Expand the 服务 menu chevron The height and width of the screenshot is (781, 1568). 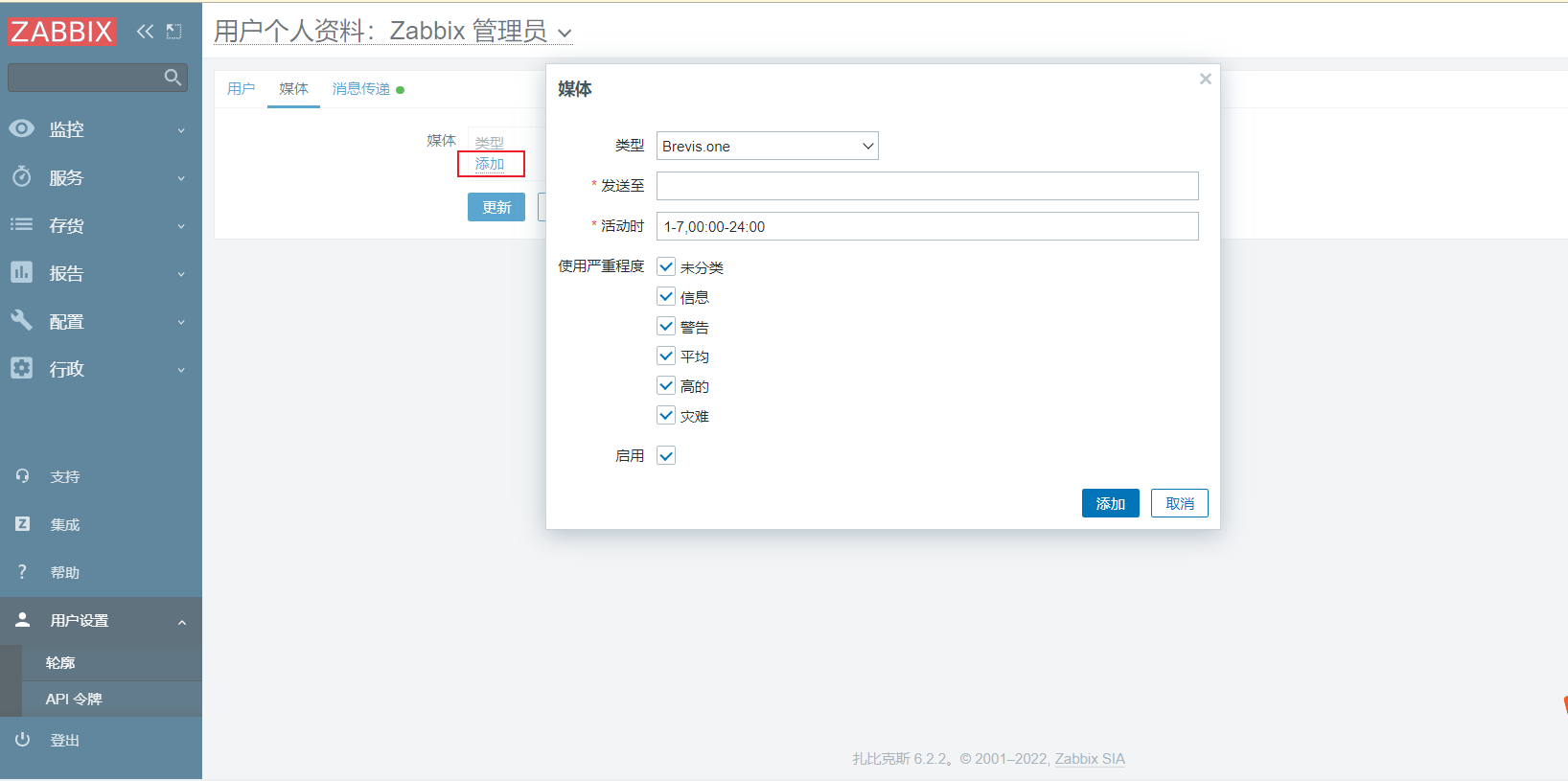pyautogui.click(x=181, y=178)
